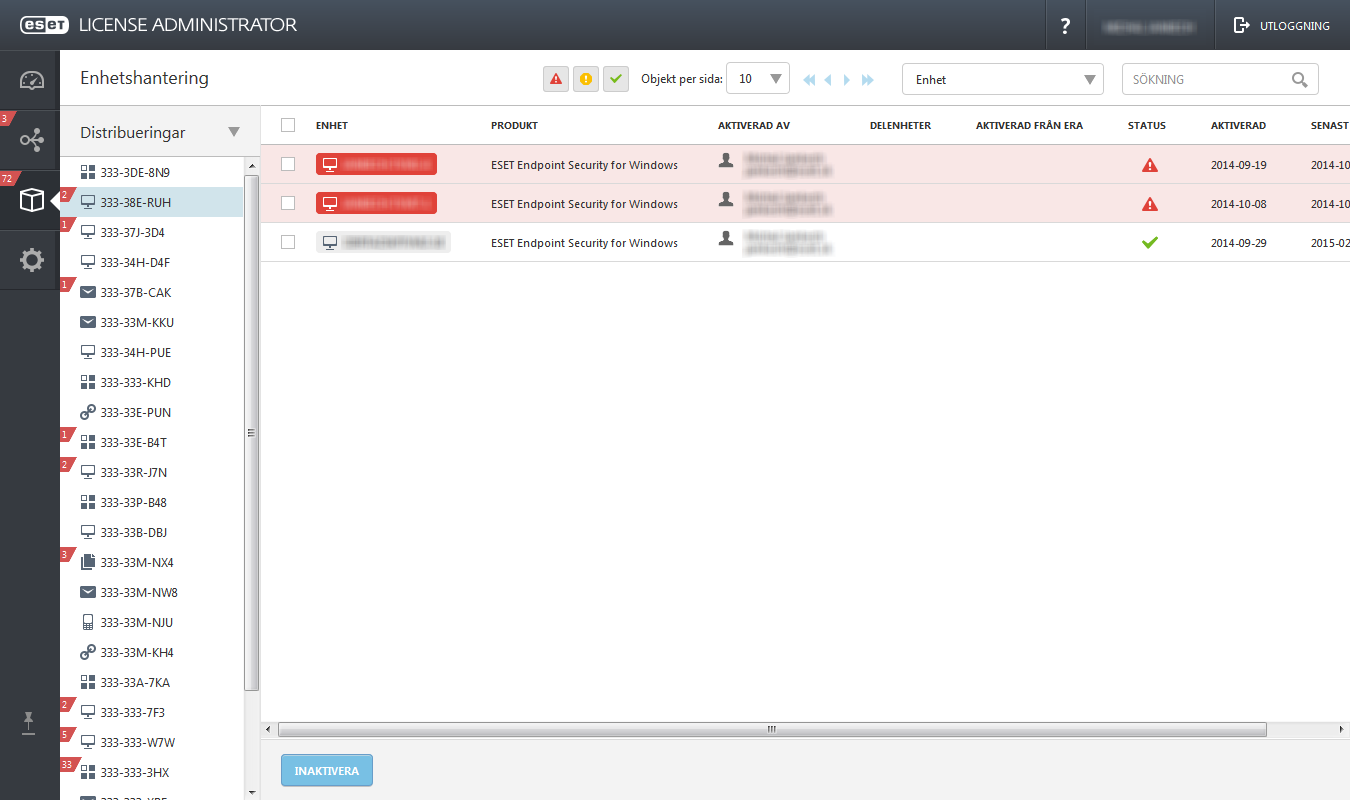Sort by DELENHETER column header
This screenshot has width=1350, height=800.
coord(900,126)
